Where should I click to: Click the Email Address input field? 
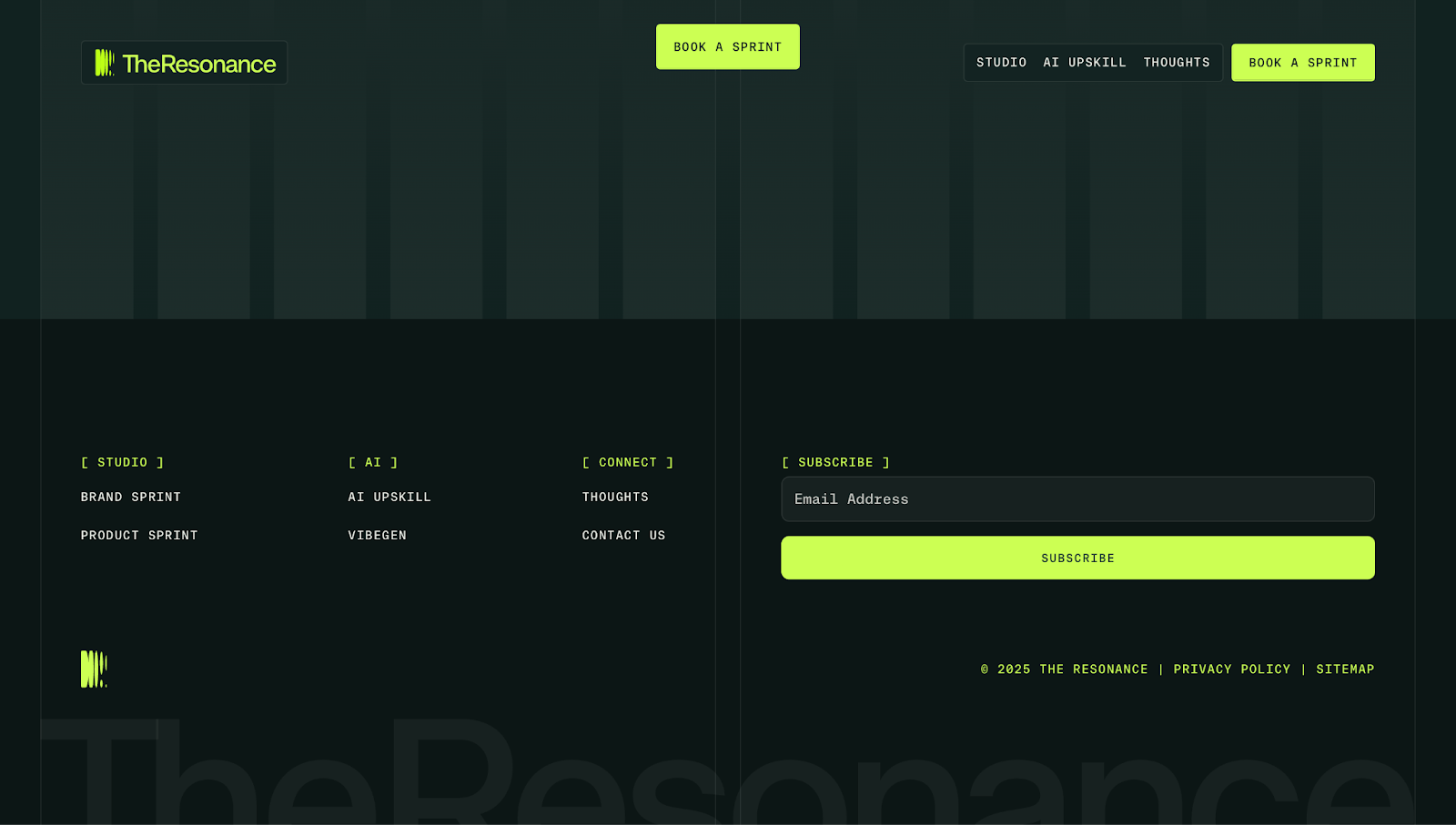coord(1077,498)
